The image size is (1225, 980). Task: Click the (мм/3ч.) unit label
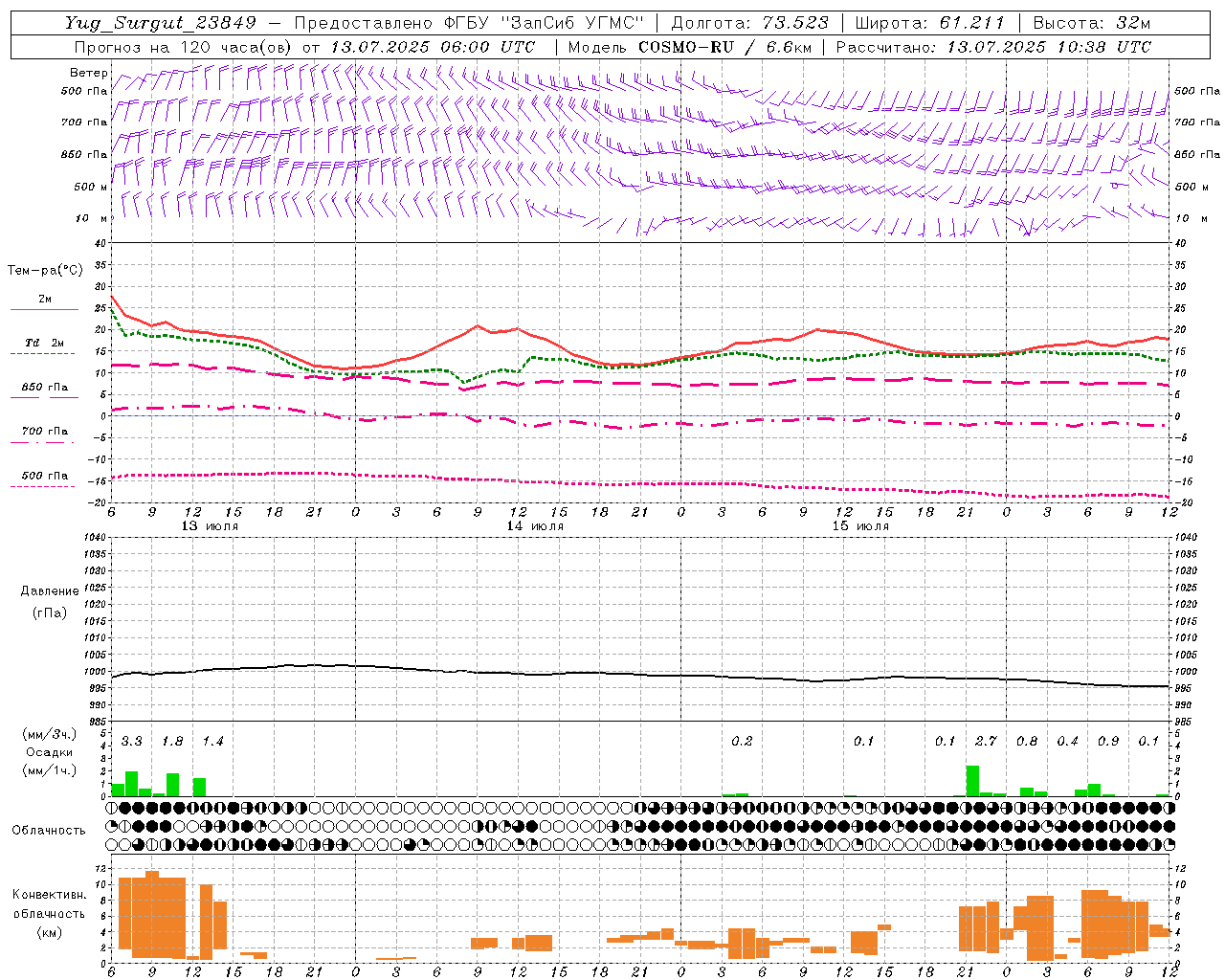coord(50,734)
